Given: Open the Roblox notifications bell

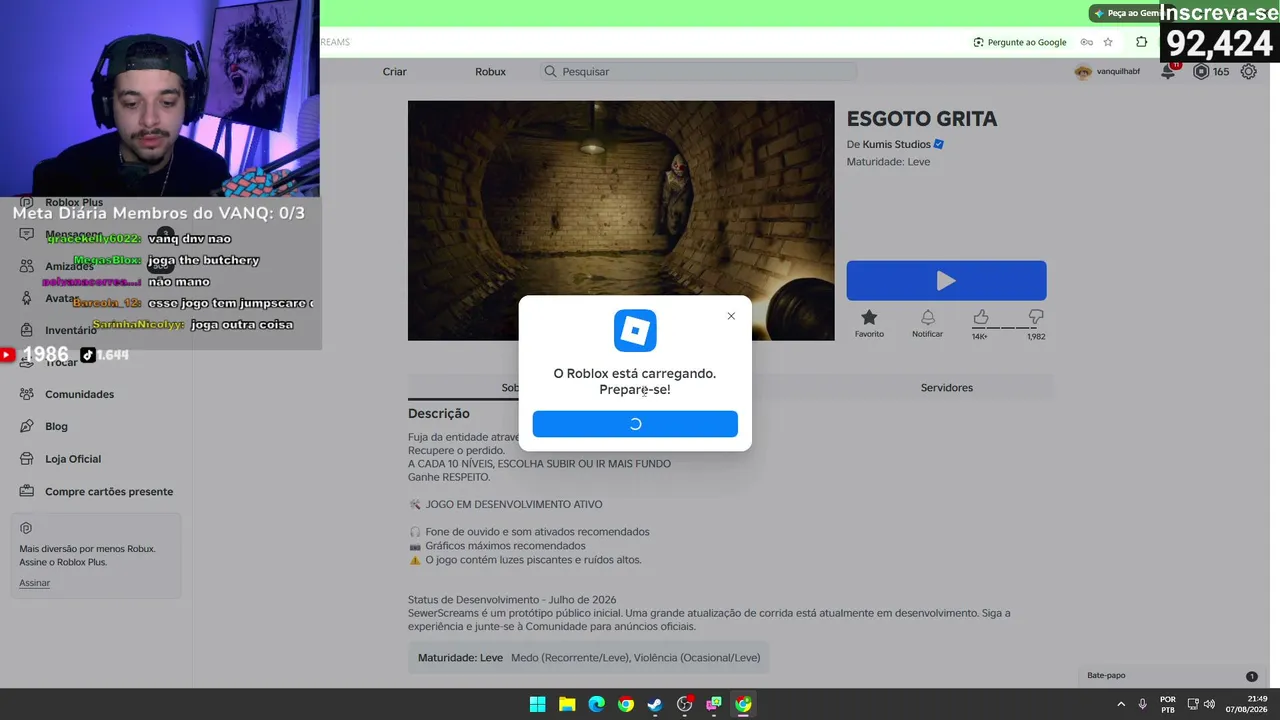Looking at the screenshot, I should (1168, 72).
